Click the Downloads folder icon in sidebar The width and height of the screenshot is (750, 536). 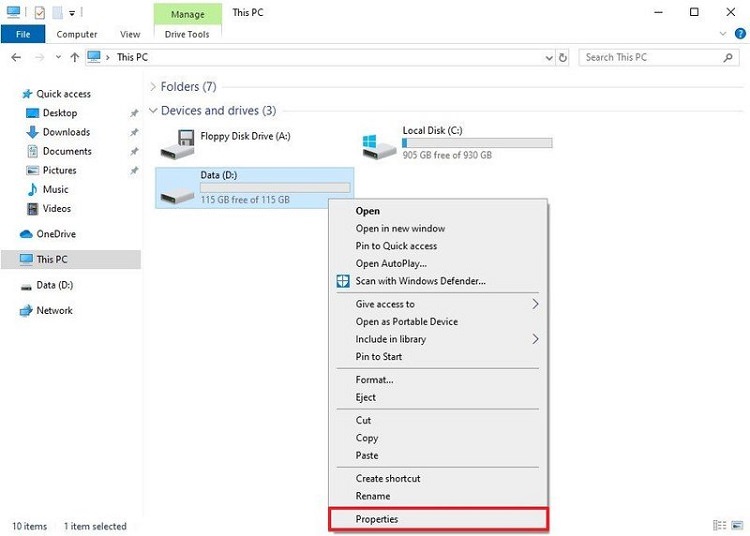32,132
